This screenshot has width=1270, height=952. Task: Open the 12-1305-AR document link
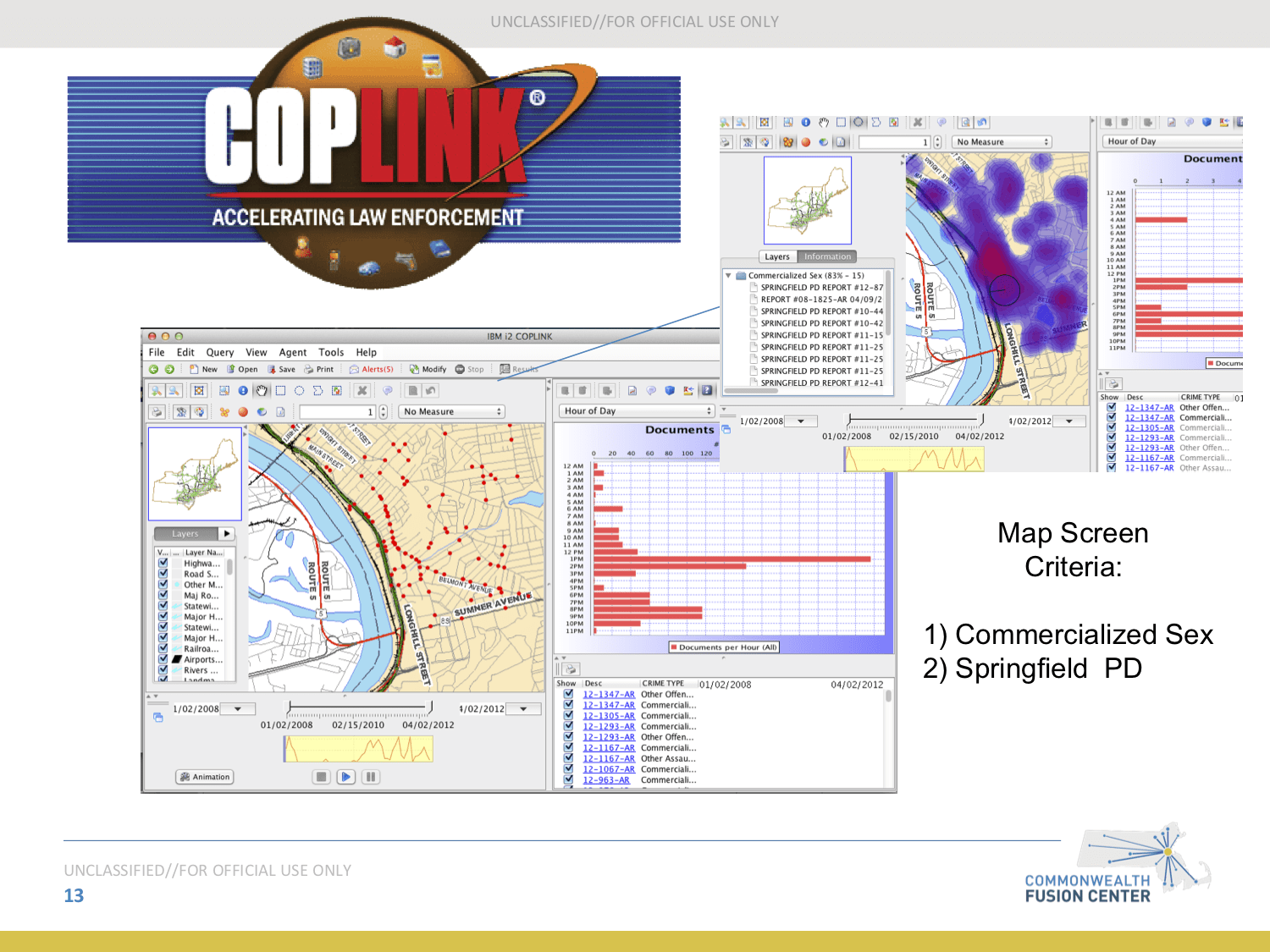pos(608,715)
